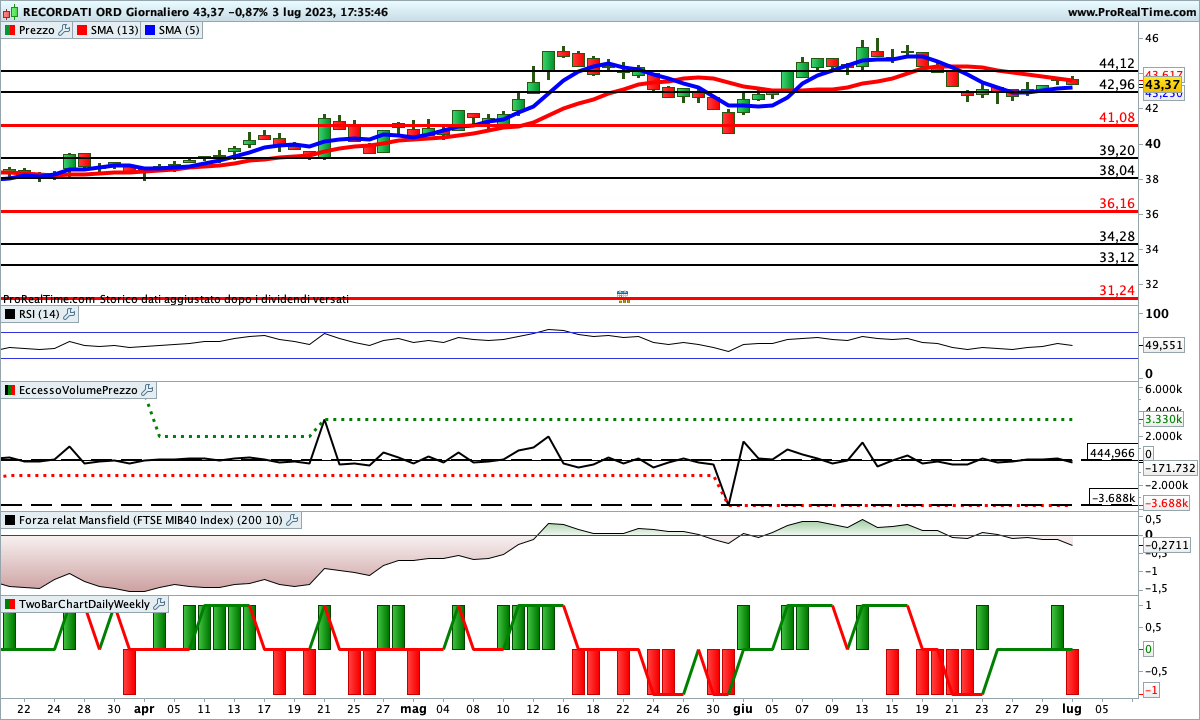1200x720 pixels.
Task: Click the 444,966 boxed value
Action: (1111, 453)
